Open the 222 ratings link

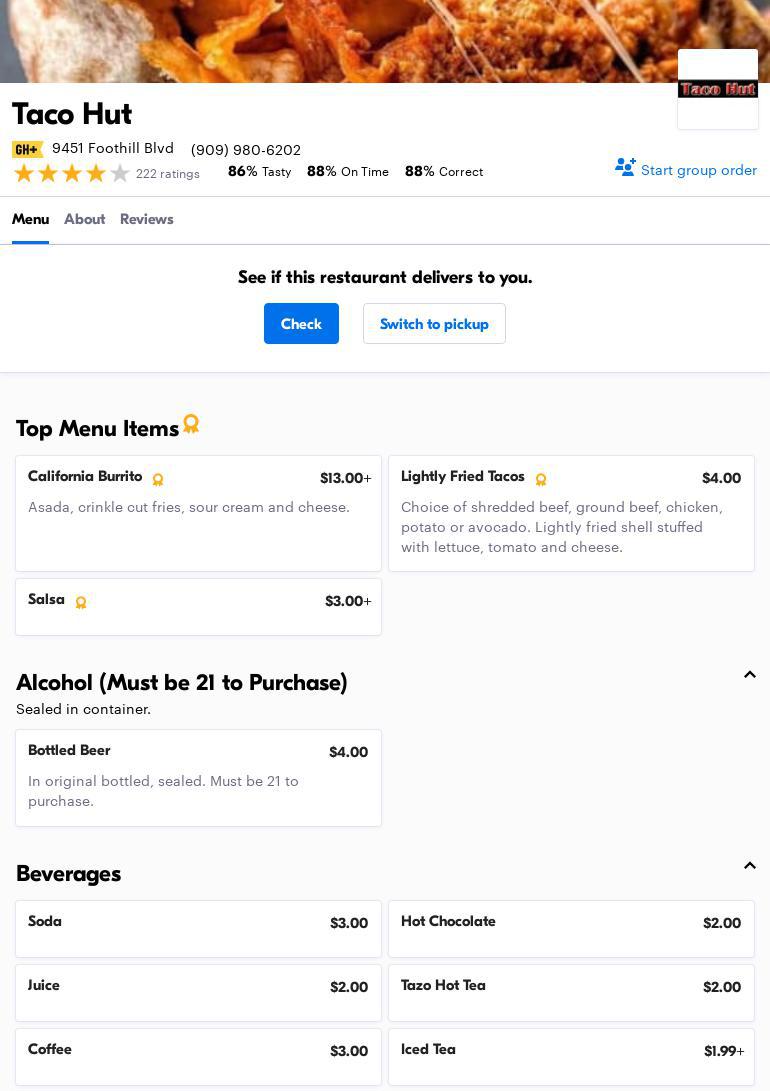(167, 174)
